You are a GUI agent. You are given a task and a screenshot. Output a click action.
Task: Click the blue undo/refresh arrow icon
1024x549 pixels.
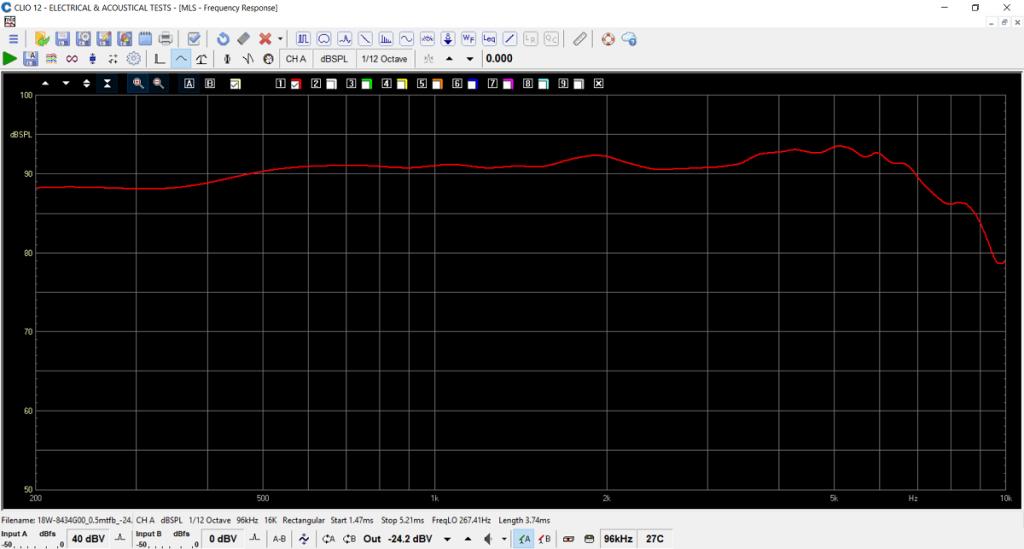tap(223, 39)
